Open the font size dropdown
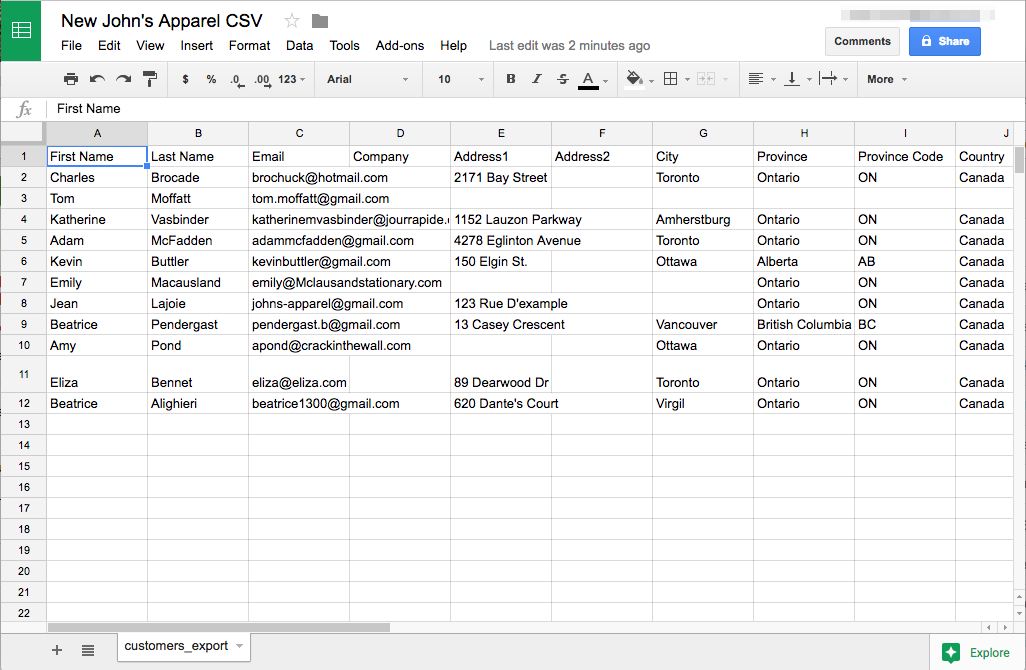 (457, 79)
